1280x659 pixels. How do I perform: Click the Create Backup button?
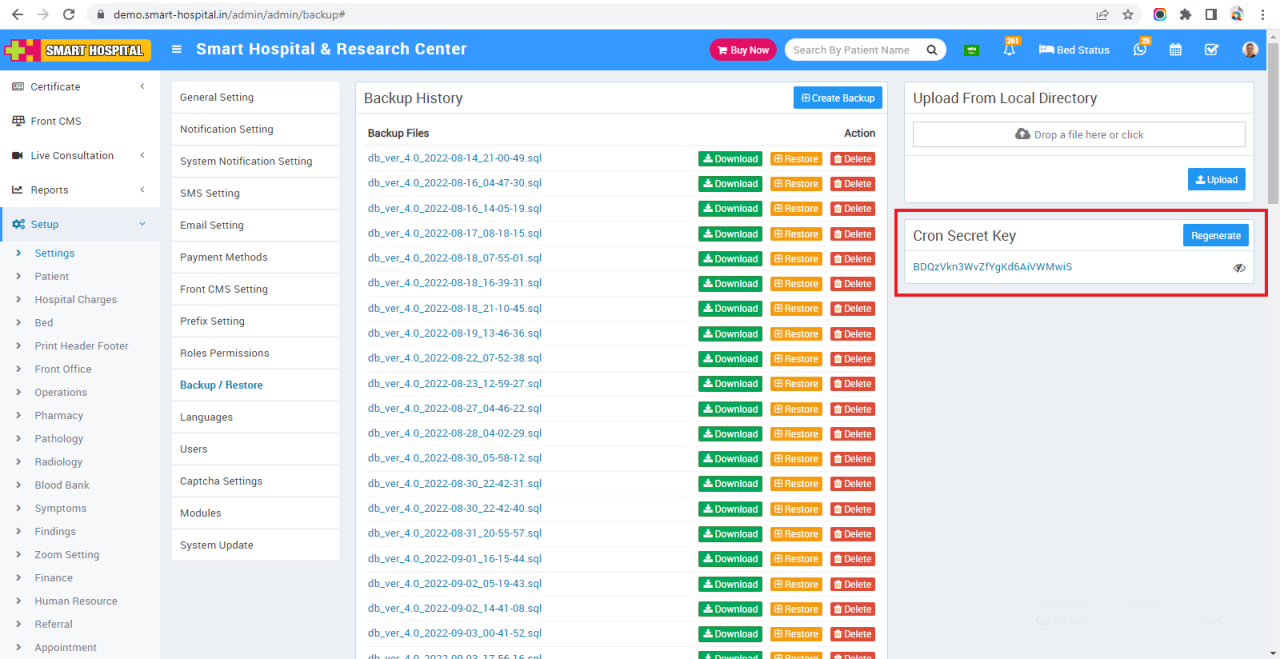(x=838, y=97)
